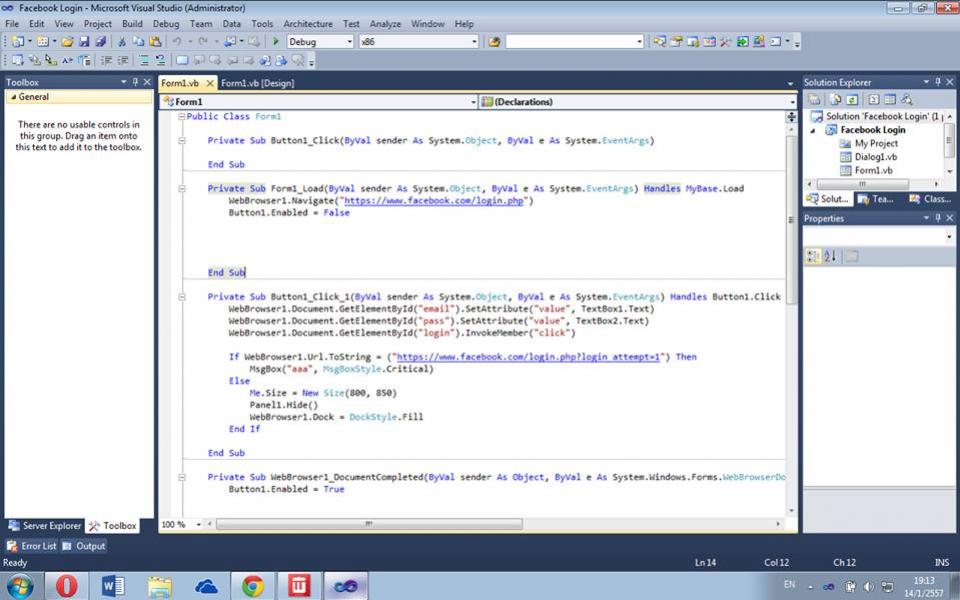Open the Architecture menu
The height and width of the screenshot is (600, 960).
click(x=307, y=24)
